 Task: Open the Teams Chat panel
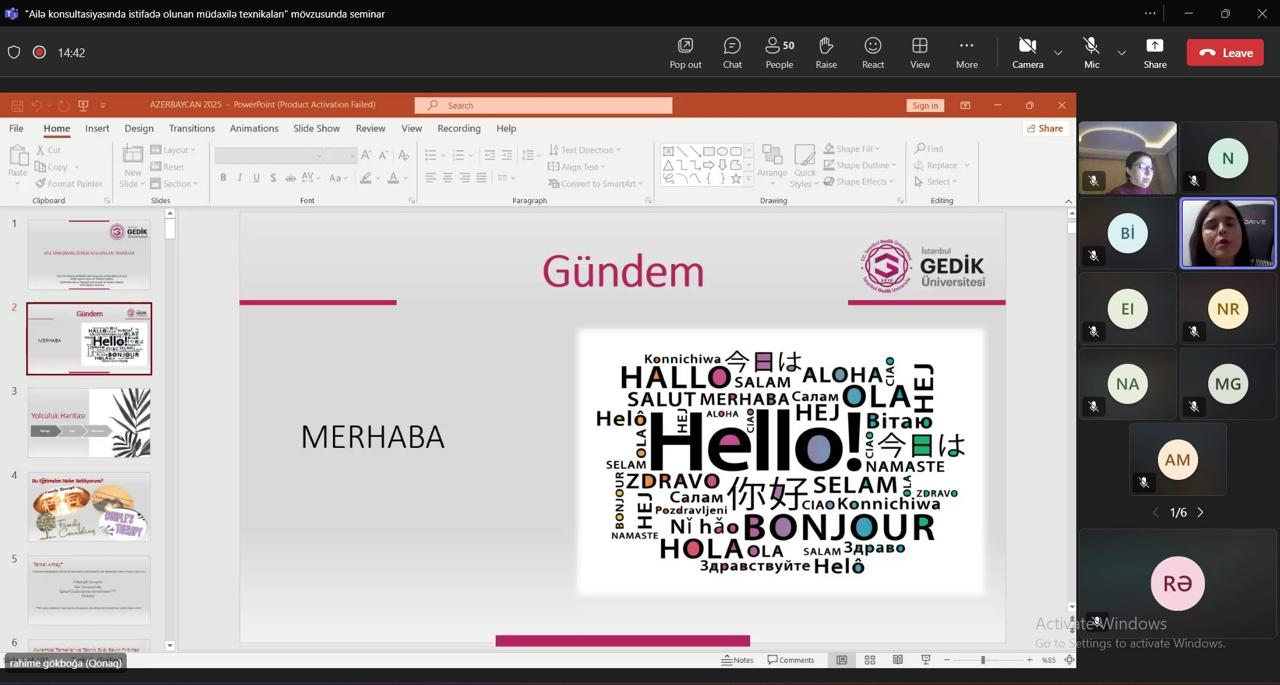[x=732, y=52]
